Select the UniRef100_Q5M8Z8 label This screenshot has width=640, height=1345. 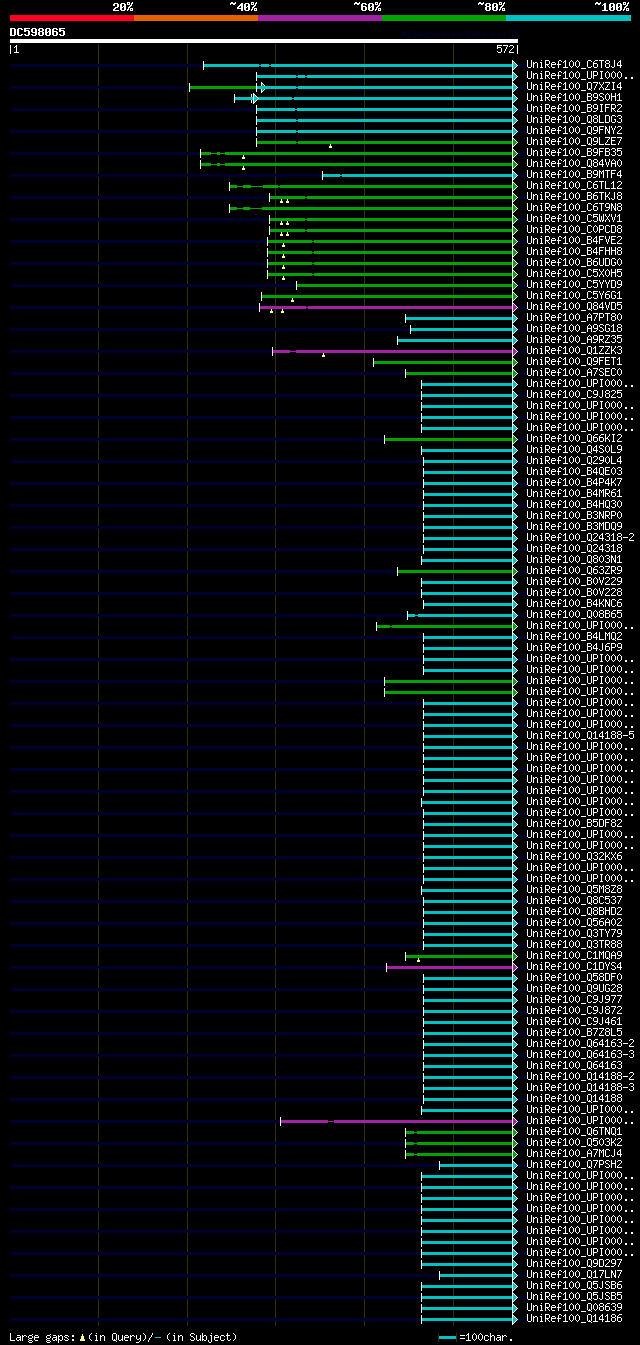pos(574,889)
